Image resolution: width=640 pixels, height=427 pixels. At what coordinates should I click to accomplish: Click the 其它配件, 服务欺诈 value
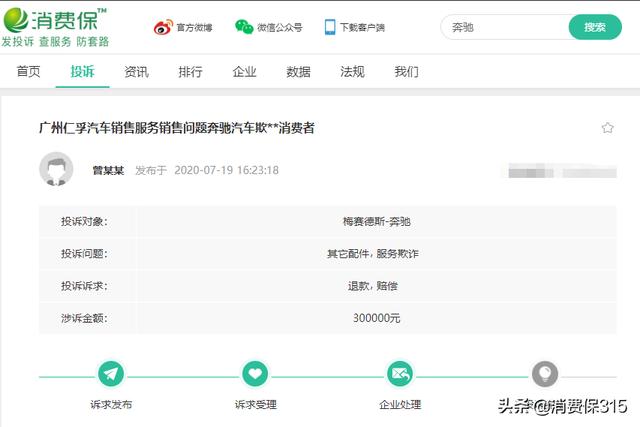pos(373,254)
